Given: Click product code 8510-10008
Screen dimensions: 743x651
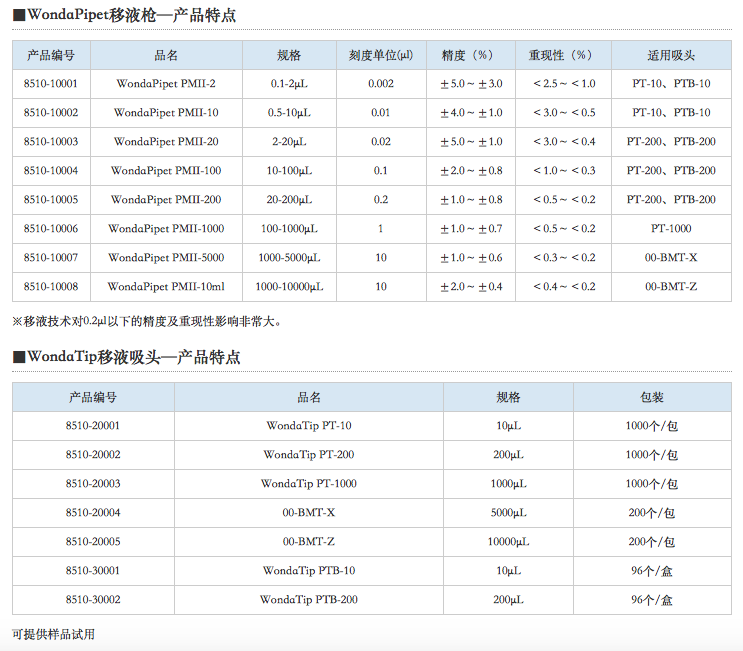Looking at the screenshot, I should coord(51,287).
